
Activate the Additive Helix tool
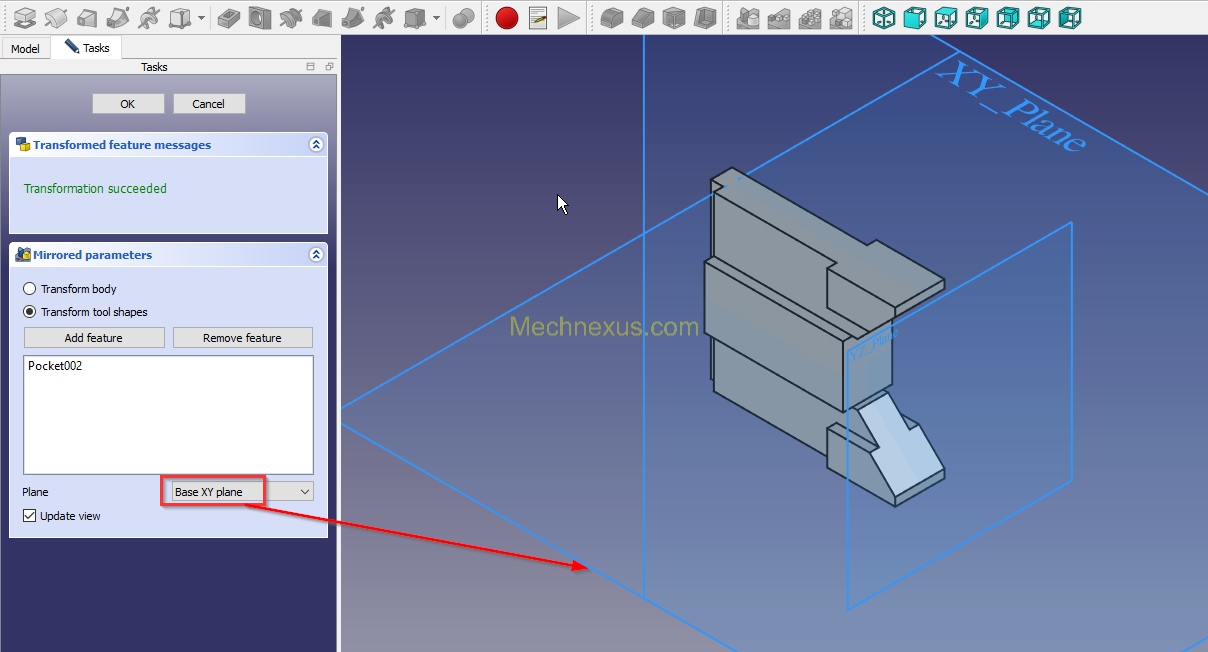pos(149,17)
